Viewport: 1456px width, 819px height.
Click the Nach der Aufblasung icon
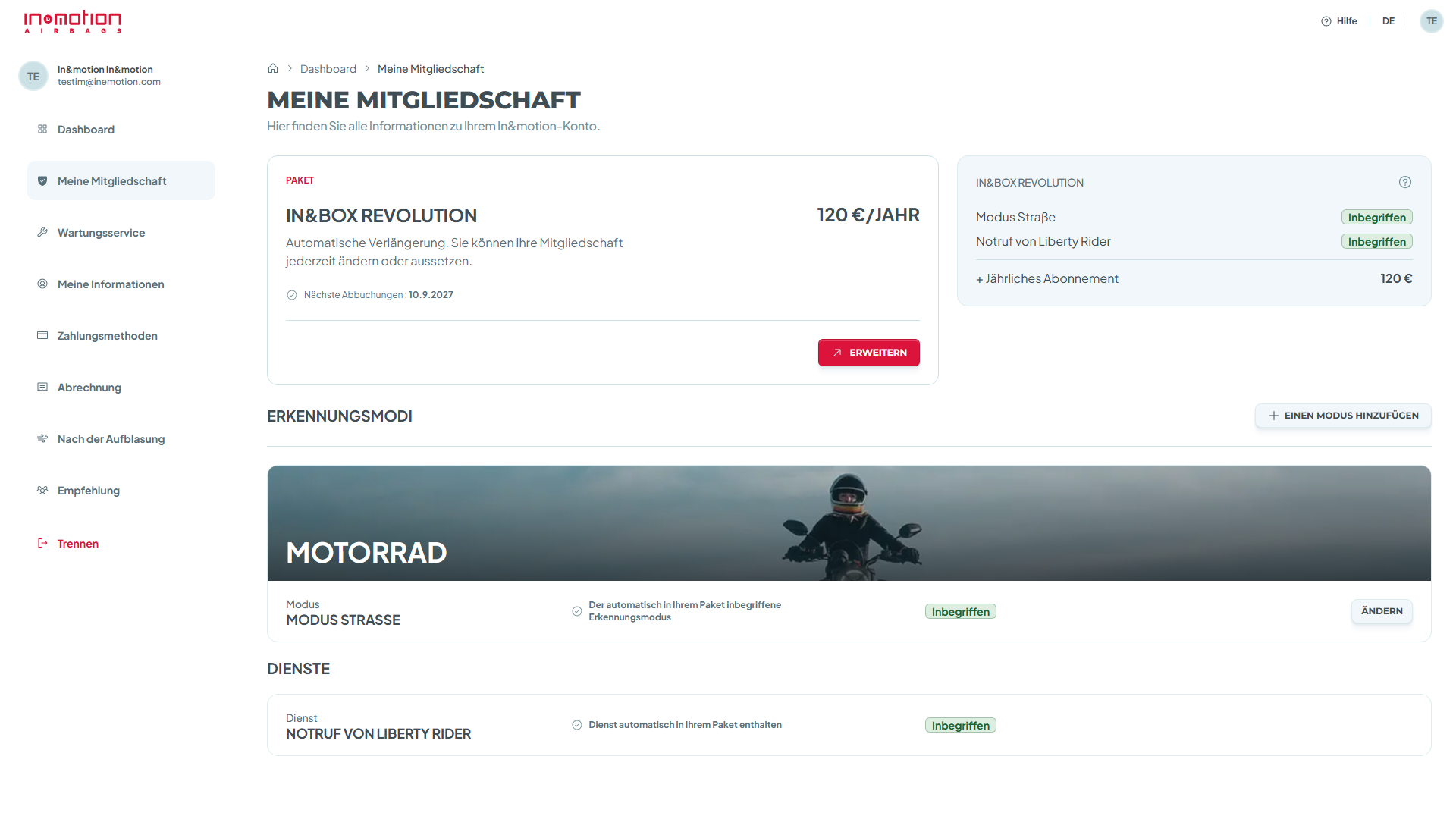pos(42,438)
